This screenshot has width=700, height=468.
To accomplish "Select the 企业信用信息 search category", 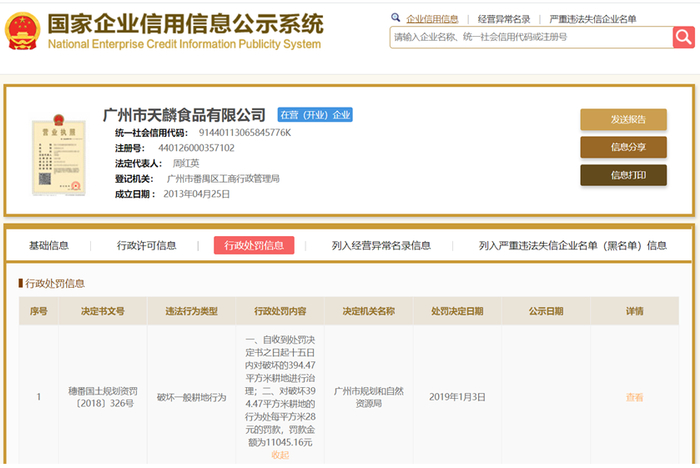I will tap(432, 19).
